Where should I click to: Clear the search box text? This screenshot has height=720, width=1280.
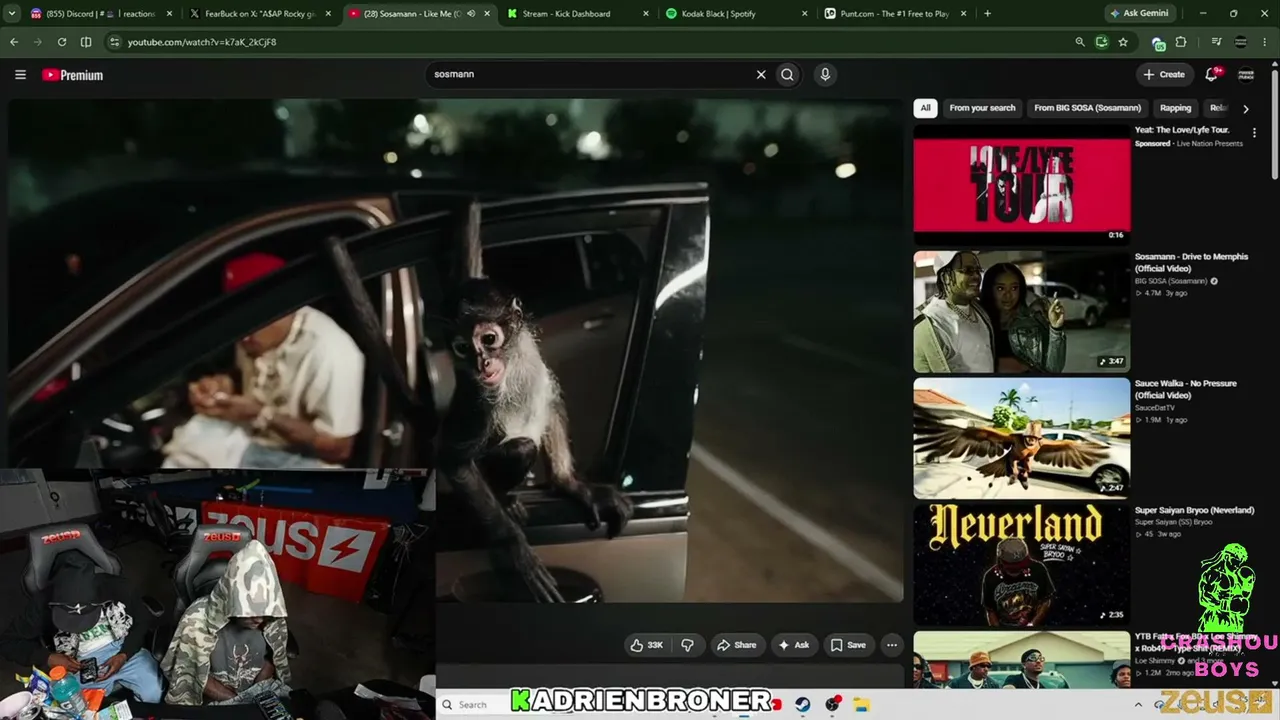pos(761,74)
